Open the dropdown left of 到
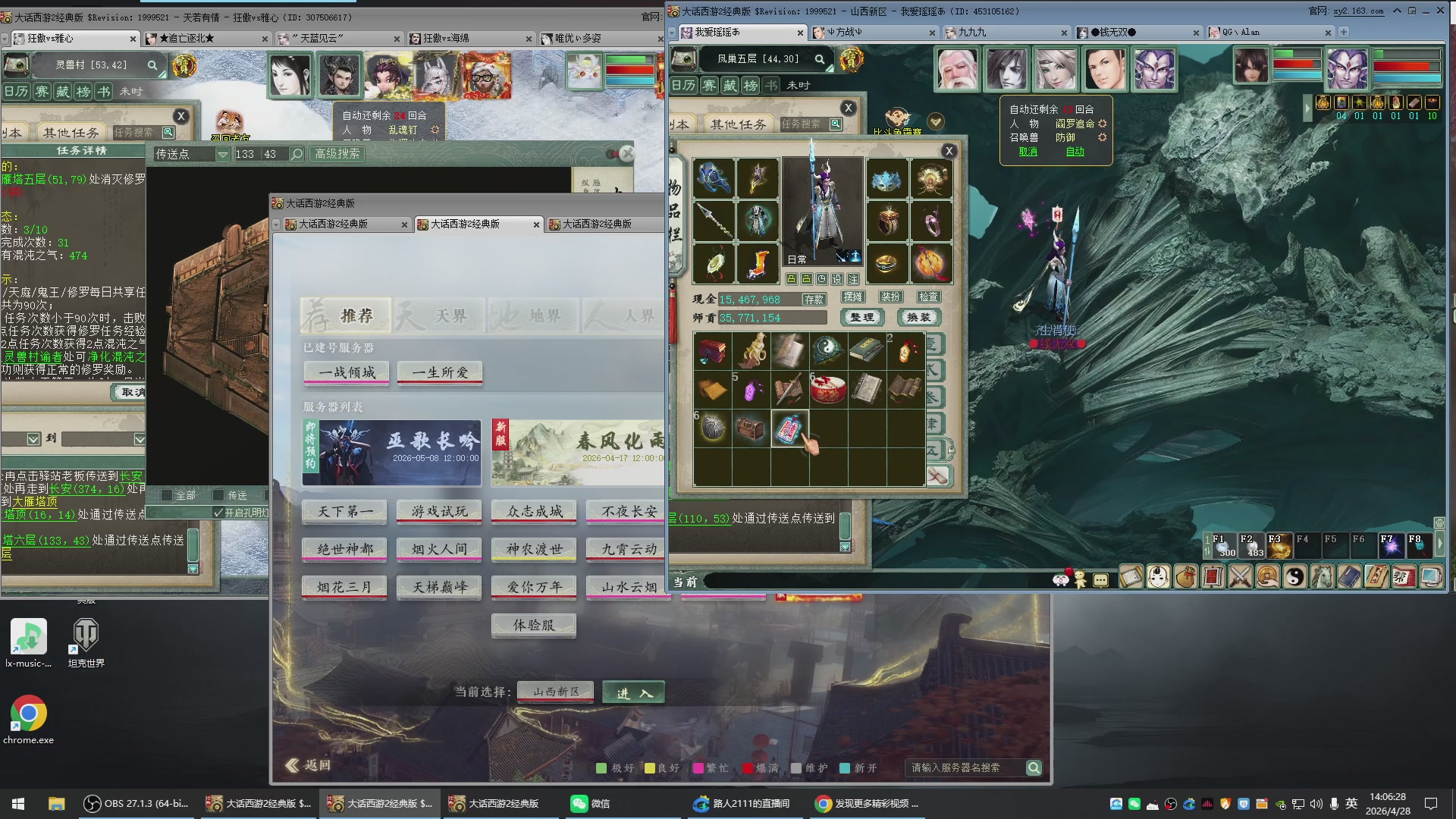The image size is (1456, 819). pos(33,439)
